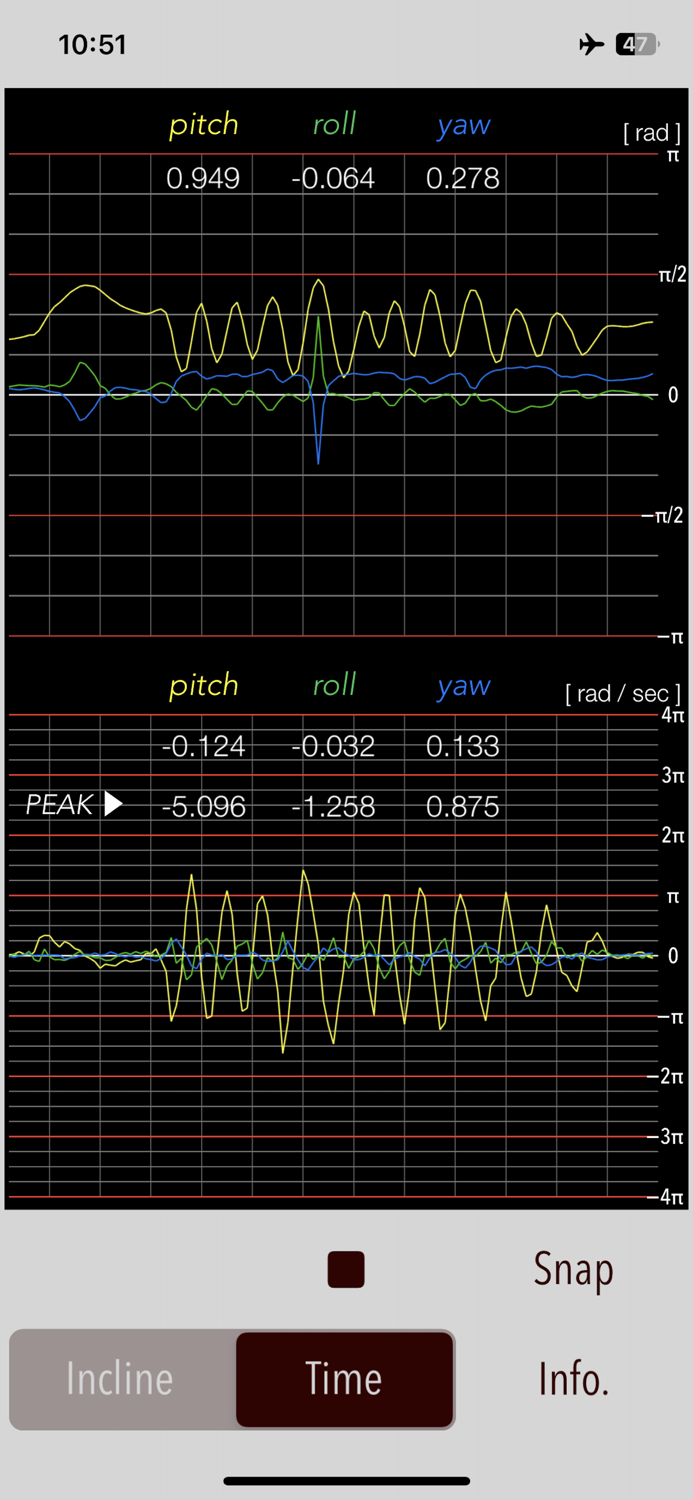Tap the peak yaw value 0.875
The image size is (693, 1500).
coord(463,808)
